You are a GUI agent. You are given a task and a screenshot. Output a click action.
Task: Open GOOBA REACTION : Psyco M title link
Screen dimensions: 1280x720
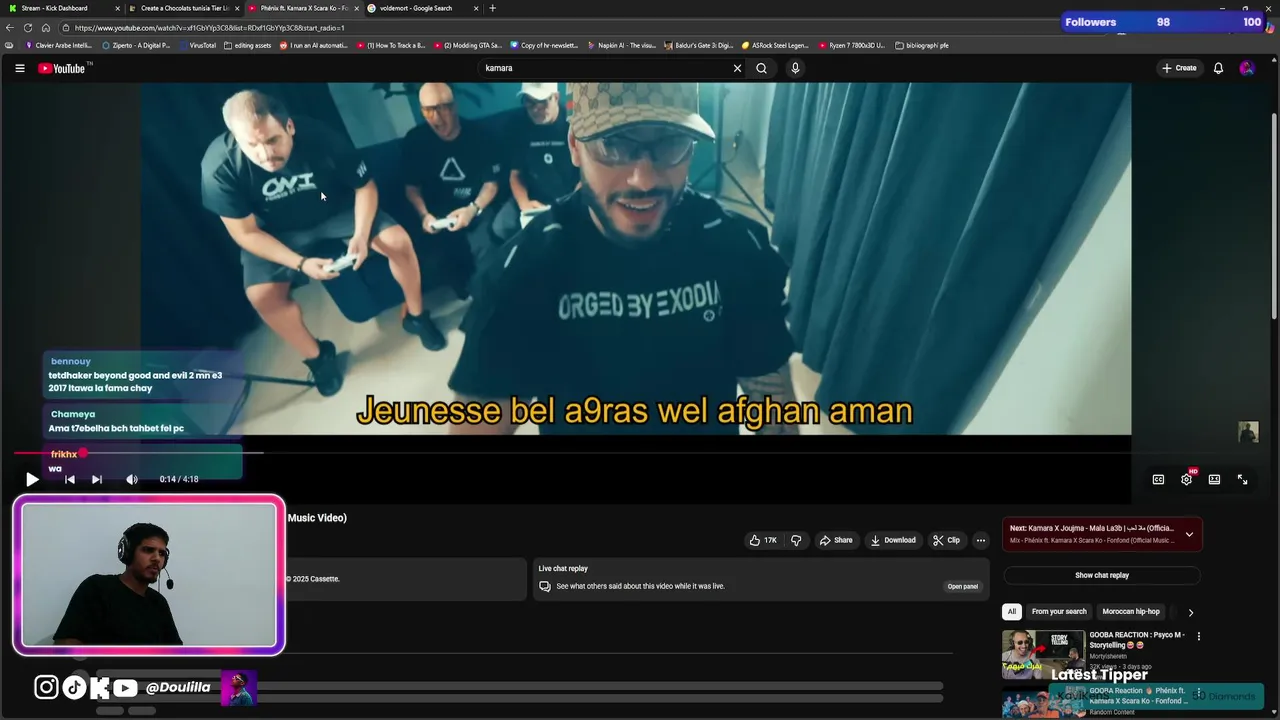click(x=1137, y=640)
